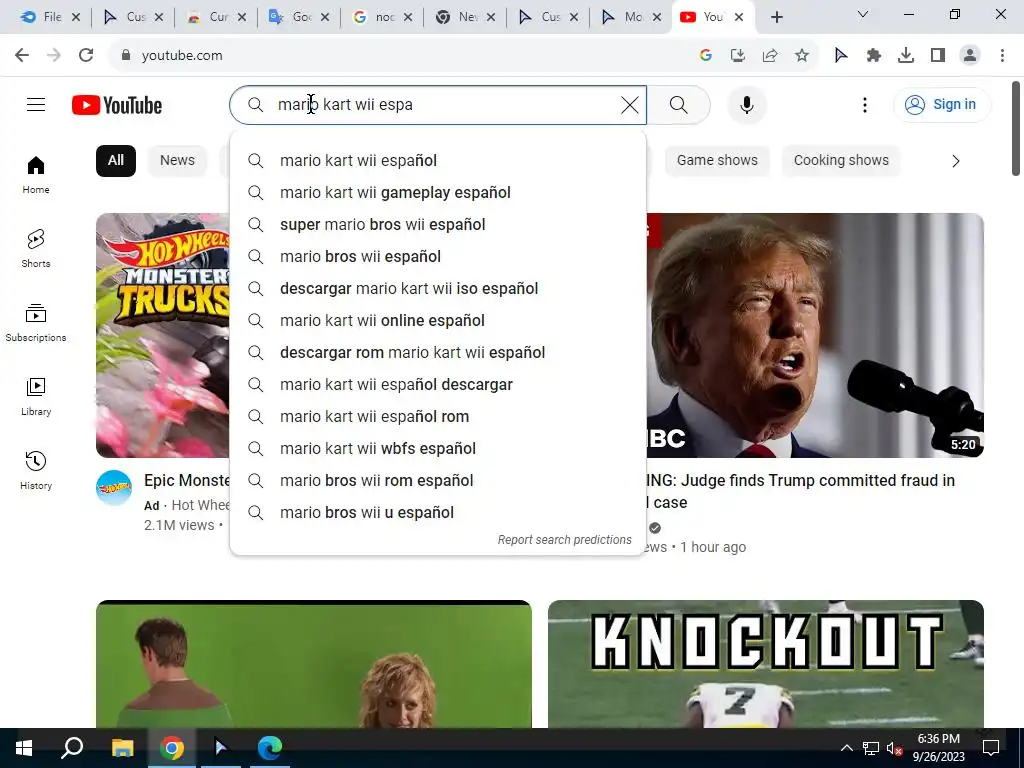Viewport: 1024px width, 768px height.
Task: Select the News filter chip
Action: click(x=177, y=161)
